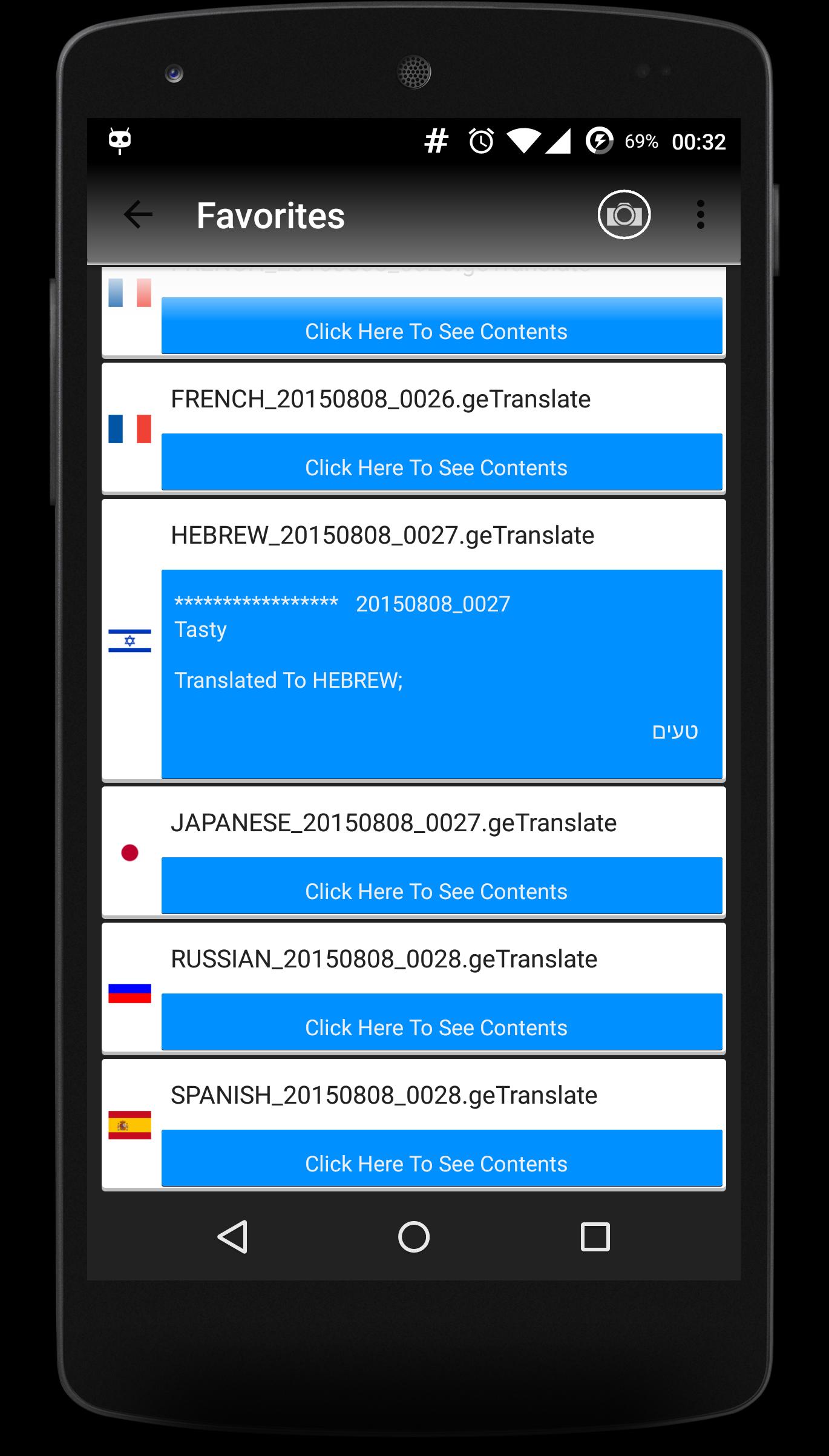The image size is (829, 1456).
Task: Tap the 'Translated To HEBREW;' line
Action: click(x=288, y=680)
